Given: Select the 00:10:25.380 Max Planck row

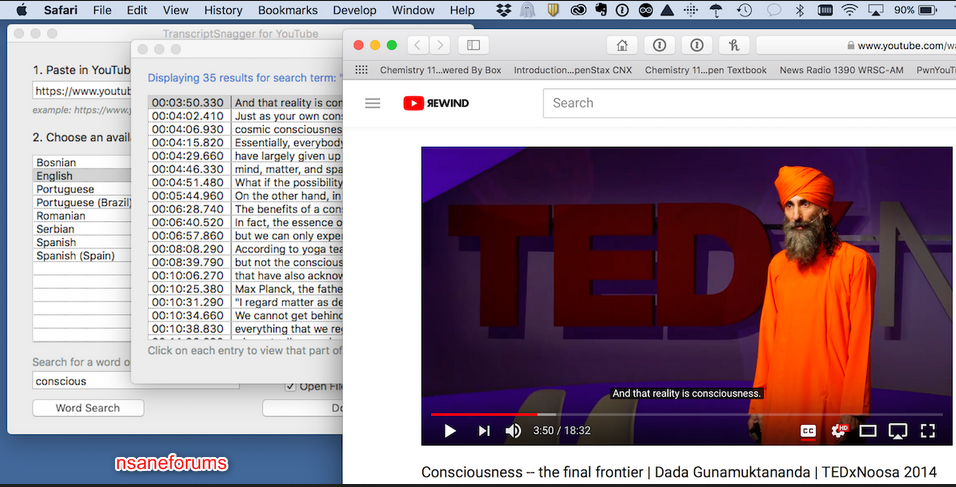Looking at the screenshot, I should pos(245,289).
